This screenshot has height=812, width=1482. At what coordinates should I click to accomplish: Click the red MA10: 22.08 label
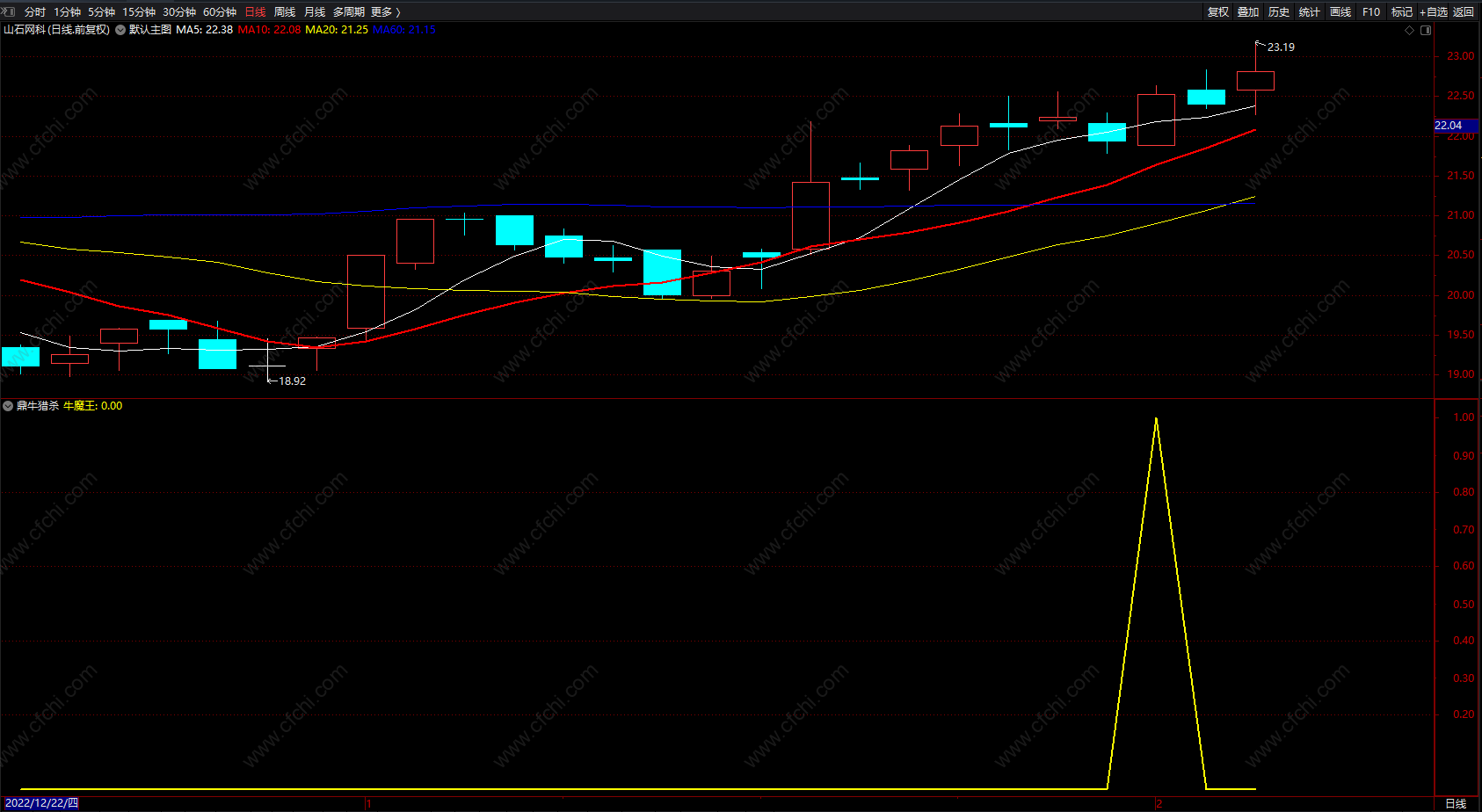click(269, 30)
